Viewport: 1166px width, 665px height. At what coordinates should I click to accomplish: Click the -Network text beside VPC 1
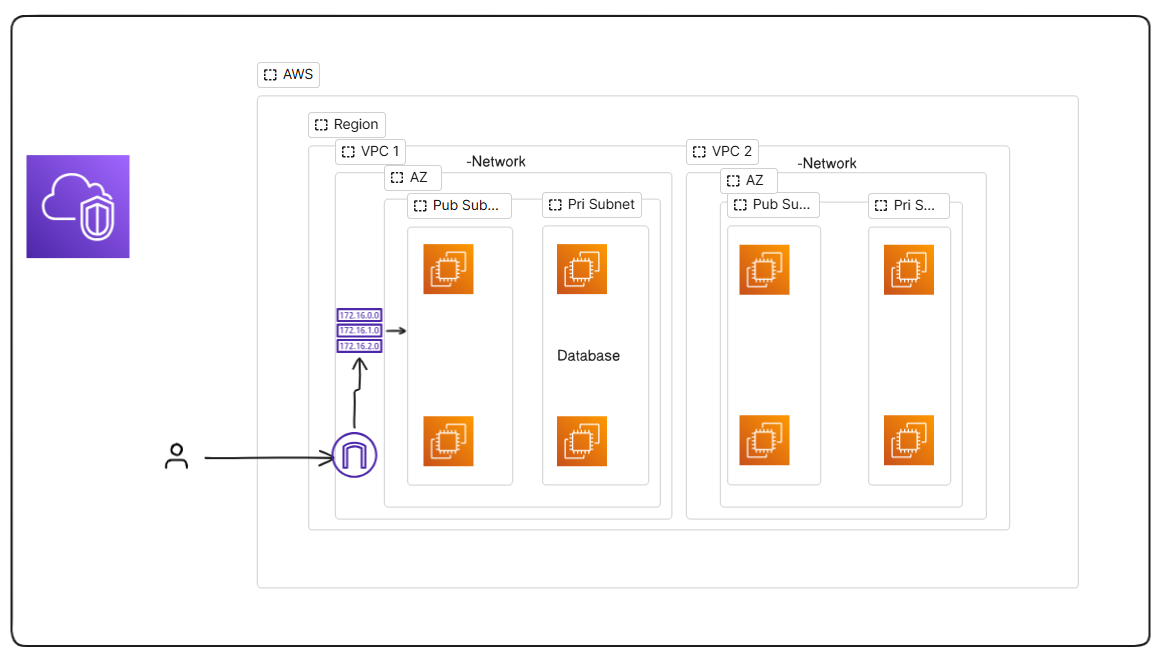click(496, 161)
